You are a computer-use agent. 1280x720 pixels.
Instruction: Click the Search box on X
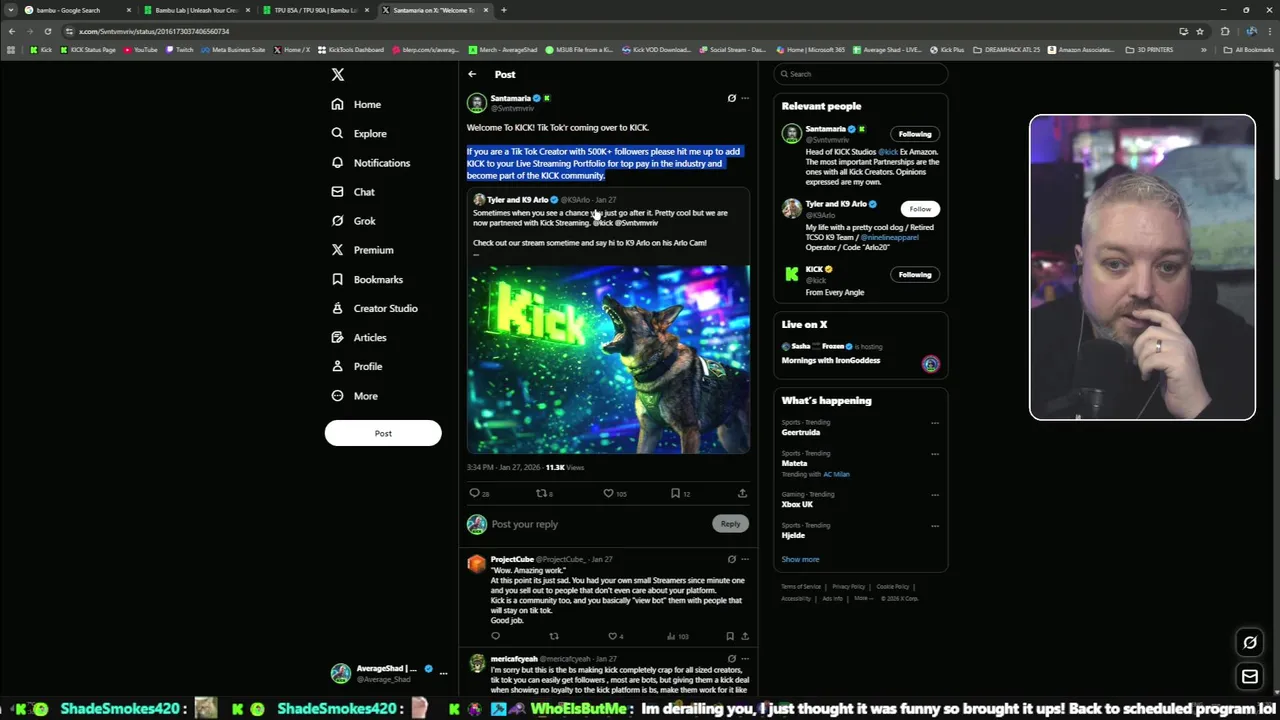click(x=860, y=74)
